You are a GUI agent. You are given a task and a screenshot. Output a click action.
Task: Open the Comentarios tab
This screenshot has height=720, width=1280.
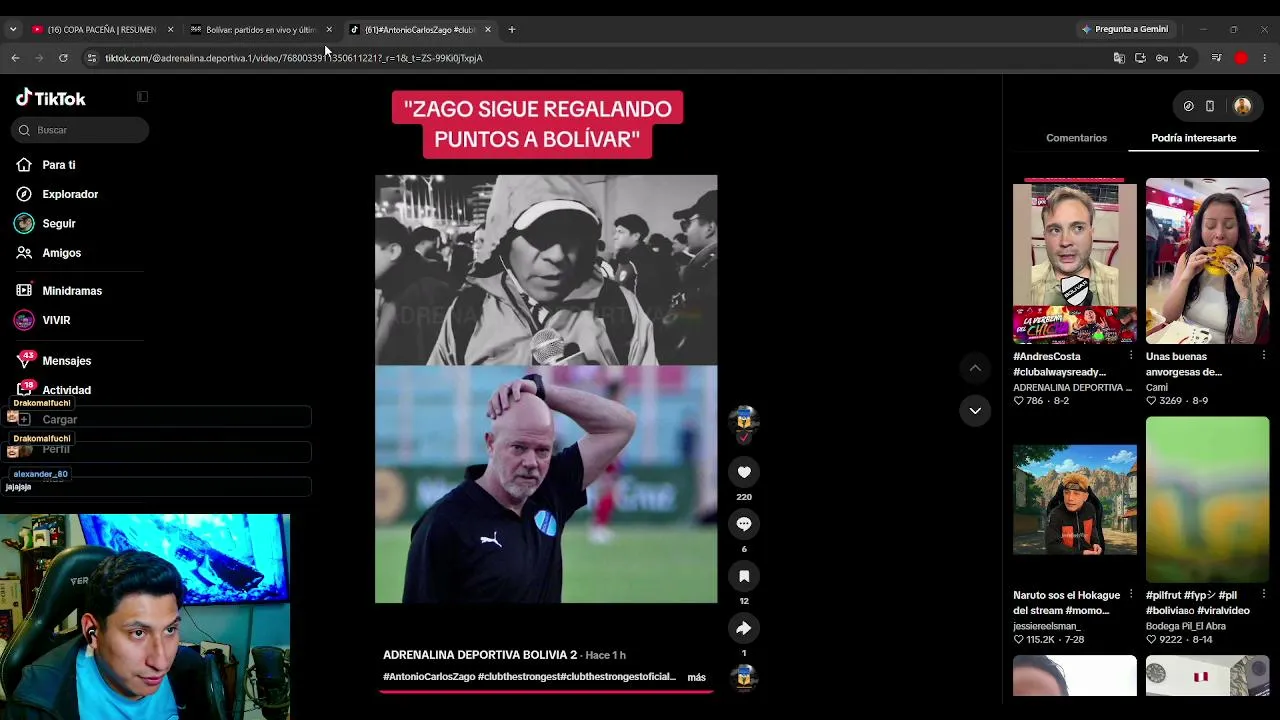1076,138
